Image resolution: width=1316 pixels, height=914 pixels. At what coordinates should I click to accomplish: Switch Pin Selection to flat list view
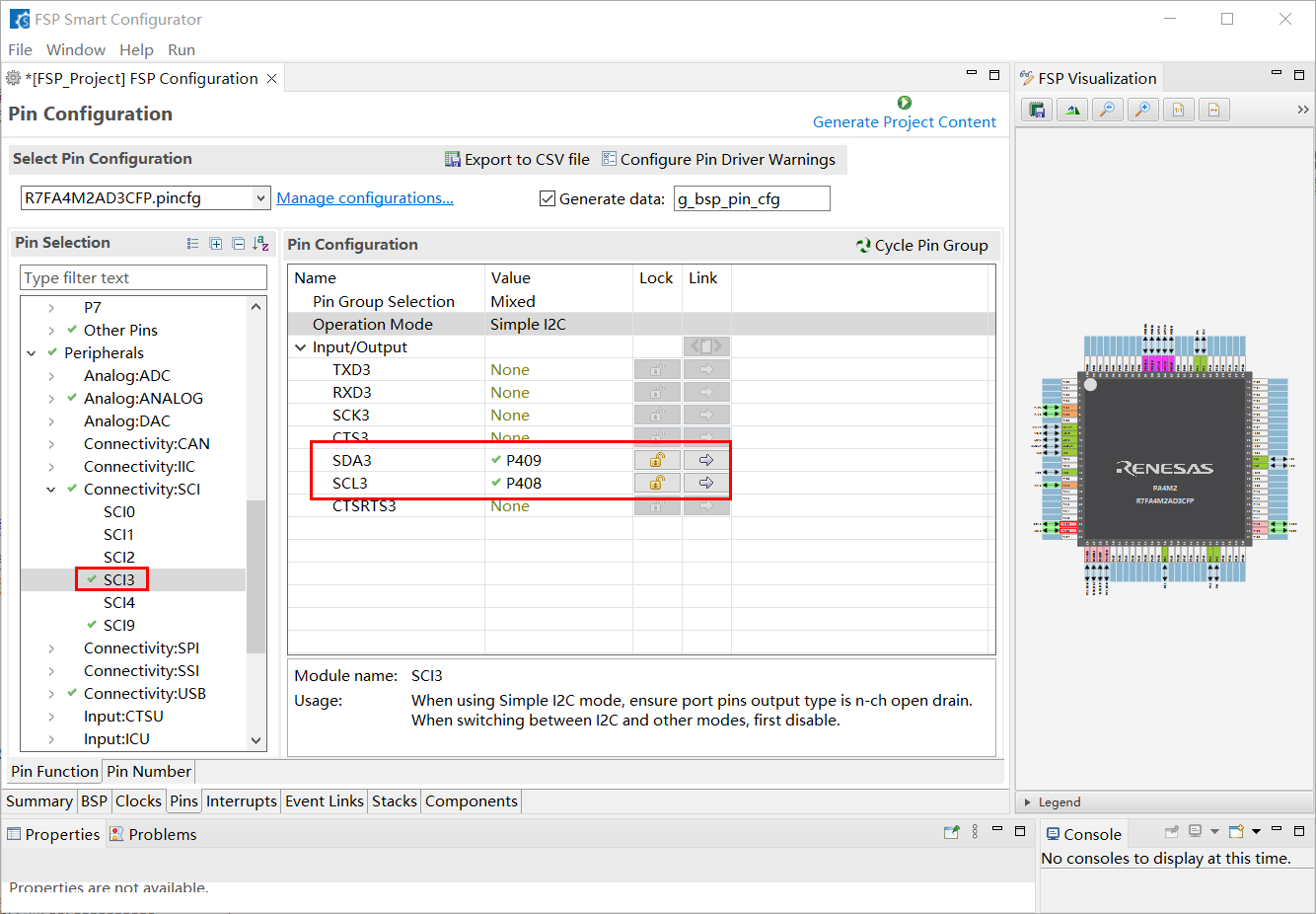click(192, 244)
